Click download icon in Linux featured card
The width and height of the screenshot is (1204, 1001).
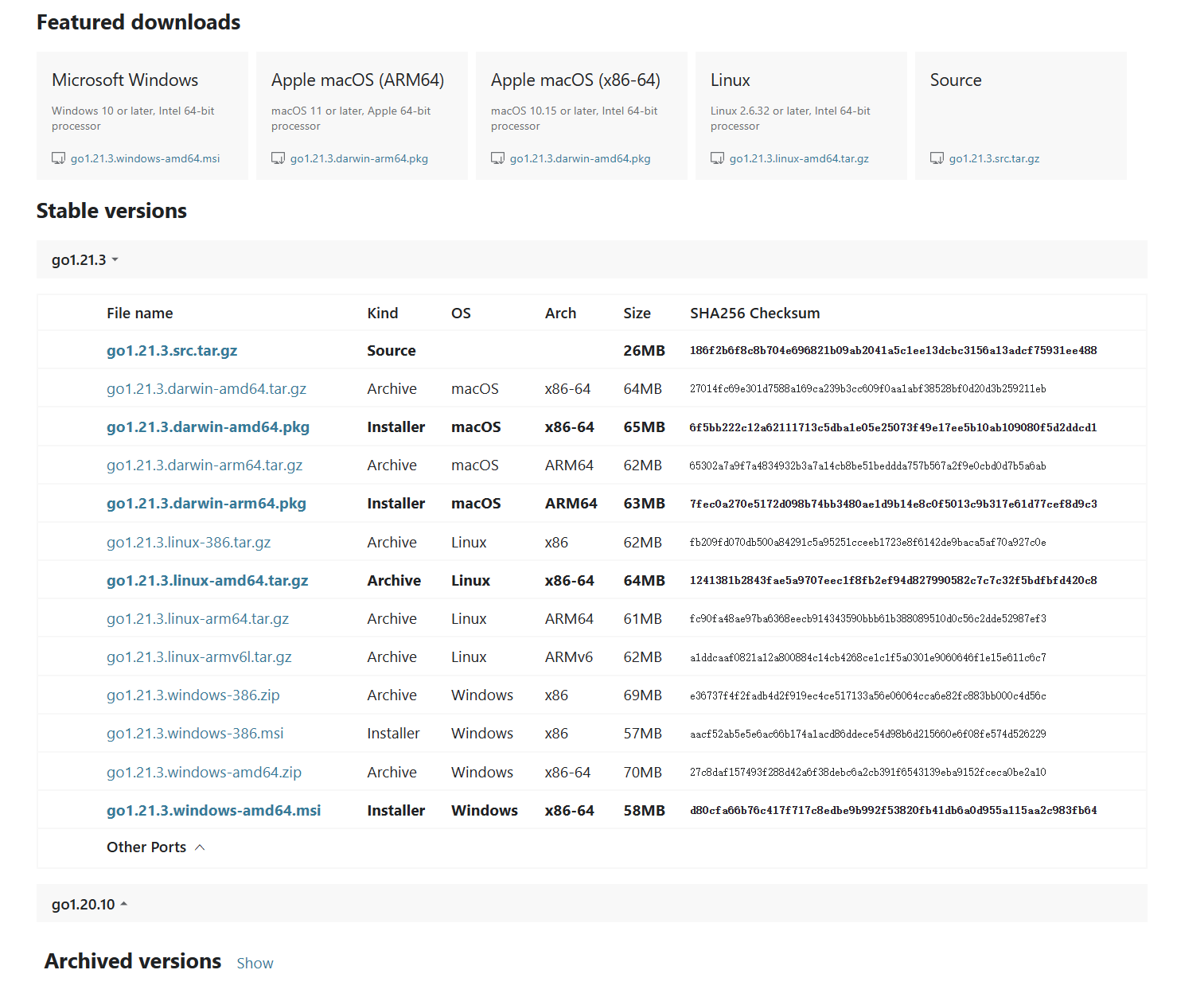click(717, 158)
